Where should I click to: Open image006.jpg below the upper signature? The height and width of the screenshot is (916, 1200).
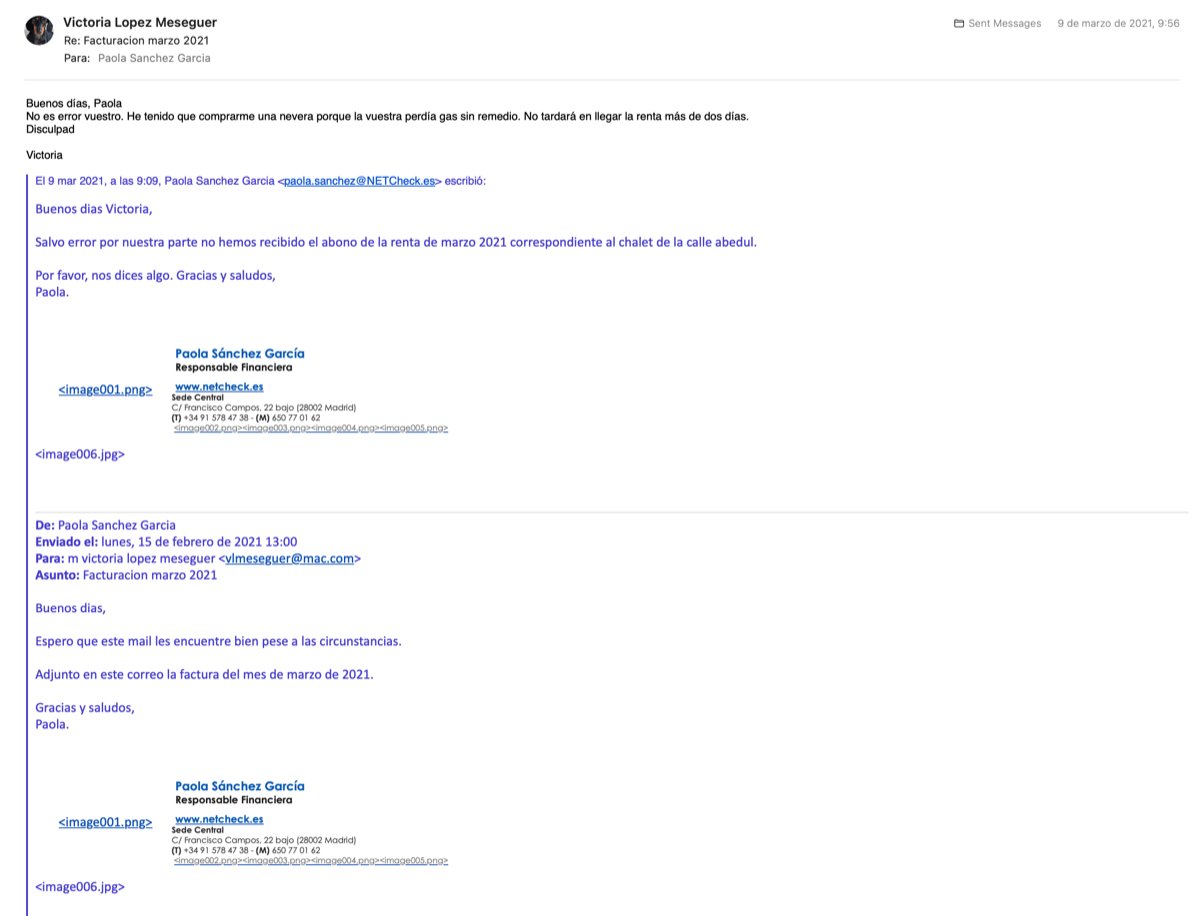(80, 454)
